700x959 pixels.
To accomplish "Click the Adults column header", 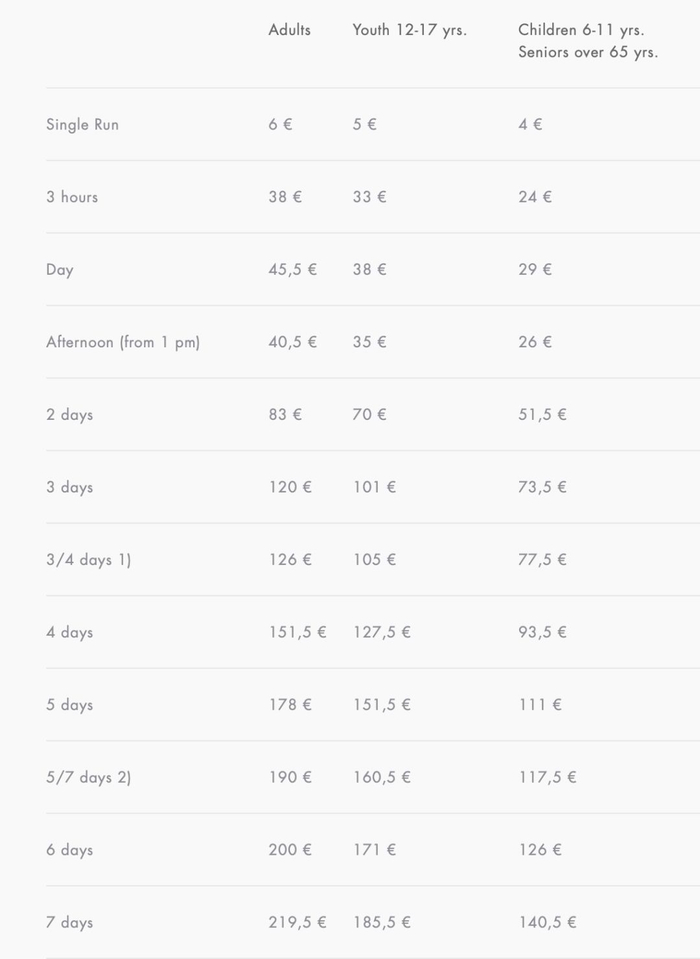I will click(289, 30).
